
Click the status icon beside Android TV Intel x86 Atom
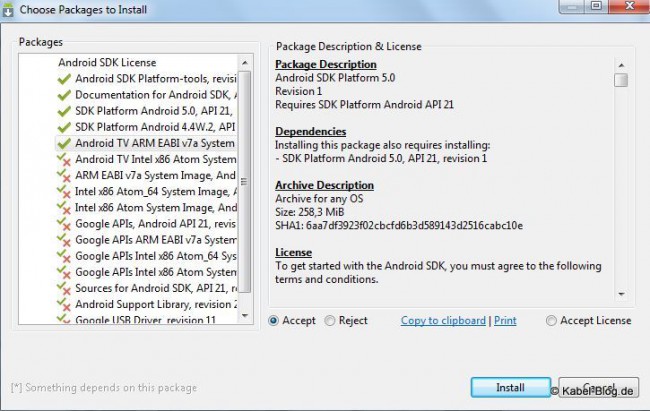64,160
